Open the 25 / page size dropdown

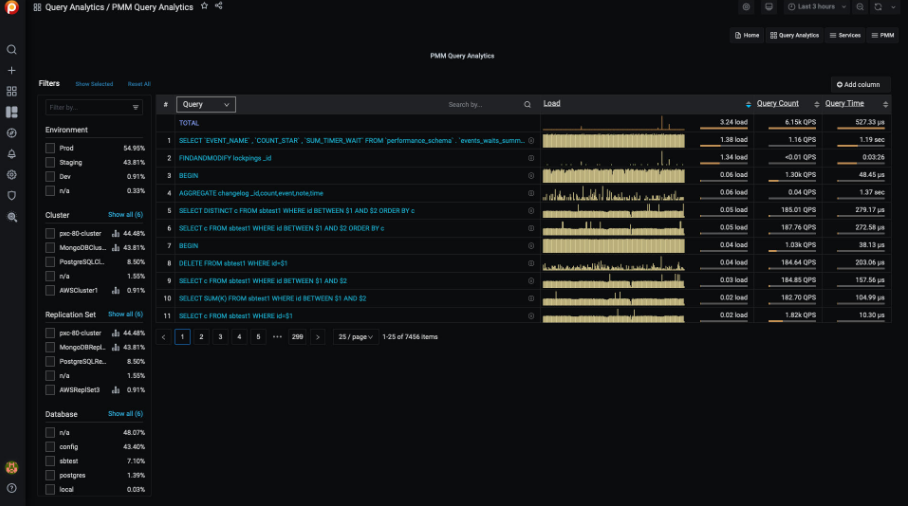[355, 337]
